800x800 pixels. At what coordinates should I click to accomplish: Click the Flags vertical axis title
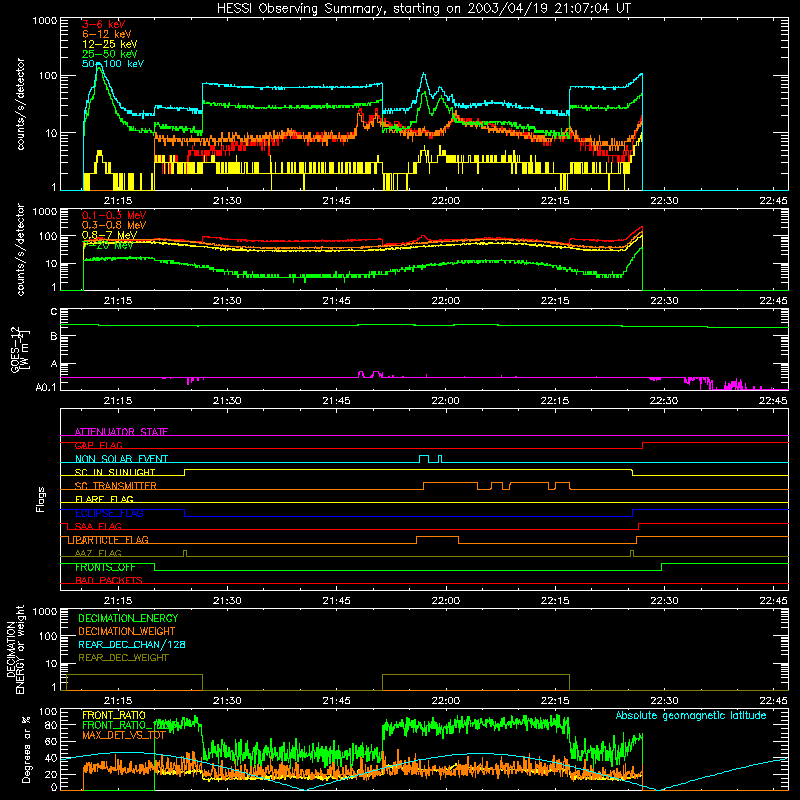(41, 499)
